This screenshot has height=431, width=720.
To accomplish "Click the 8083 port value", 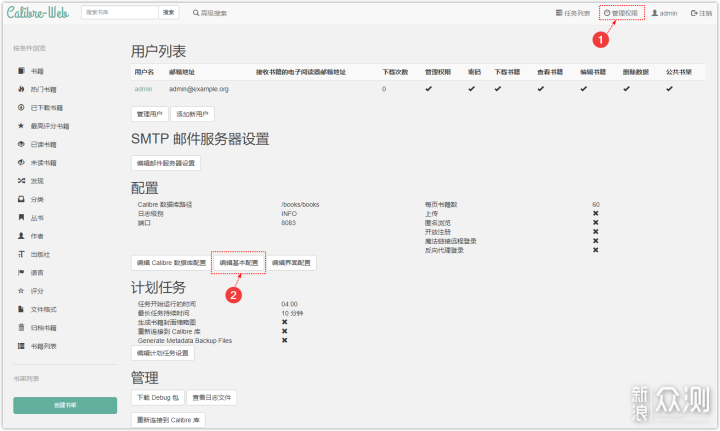I will [x=289, y=223].
